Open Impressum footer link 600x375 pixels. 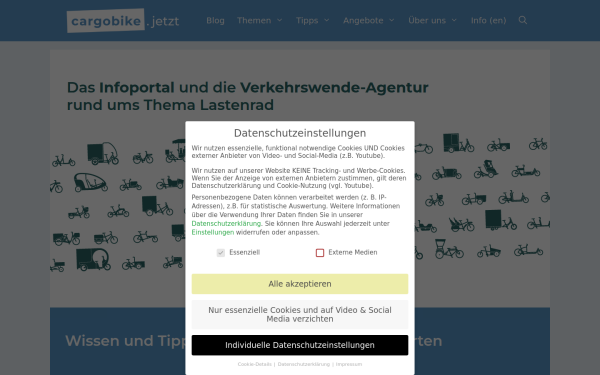pyautogui.click(x=349, y=364)
